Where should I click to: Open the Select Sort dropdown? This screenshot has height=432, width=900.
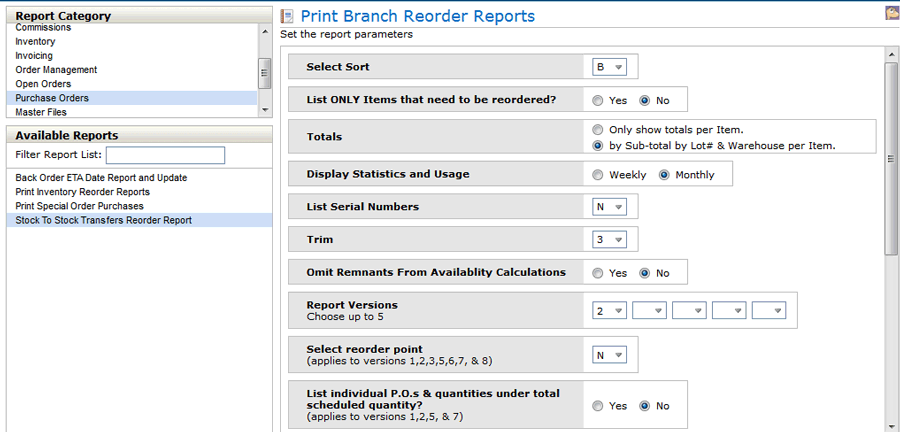click(609, 67)
